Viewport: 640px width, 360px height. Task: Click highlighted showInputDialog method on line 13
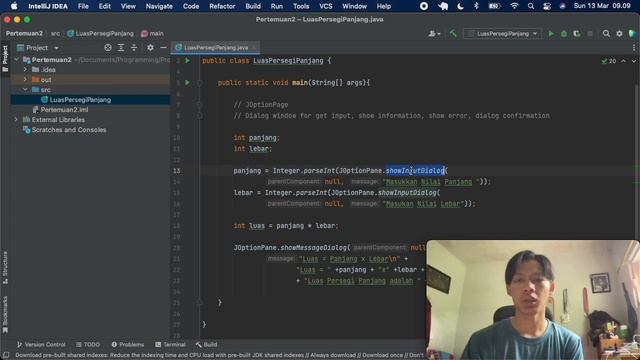pos(415,171)
